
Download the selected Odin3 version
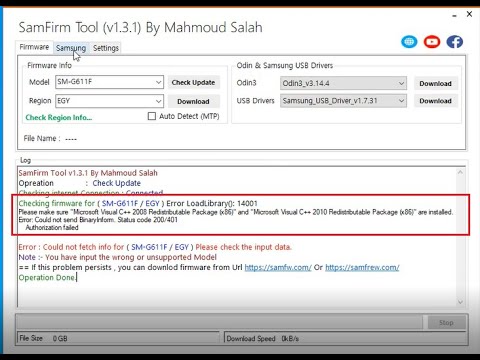(x=436, y=83)
